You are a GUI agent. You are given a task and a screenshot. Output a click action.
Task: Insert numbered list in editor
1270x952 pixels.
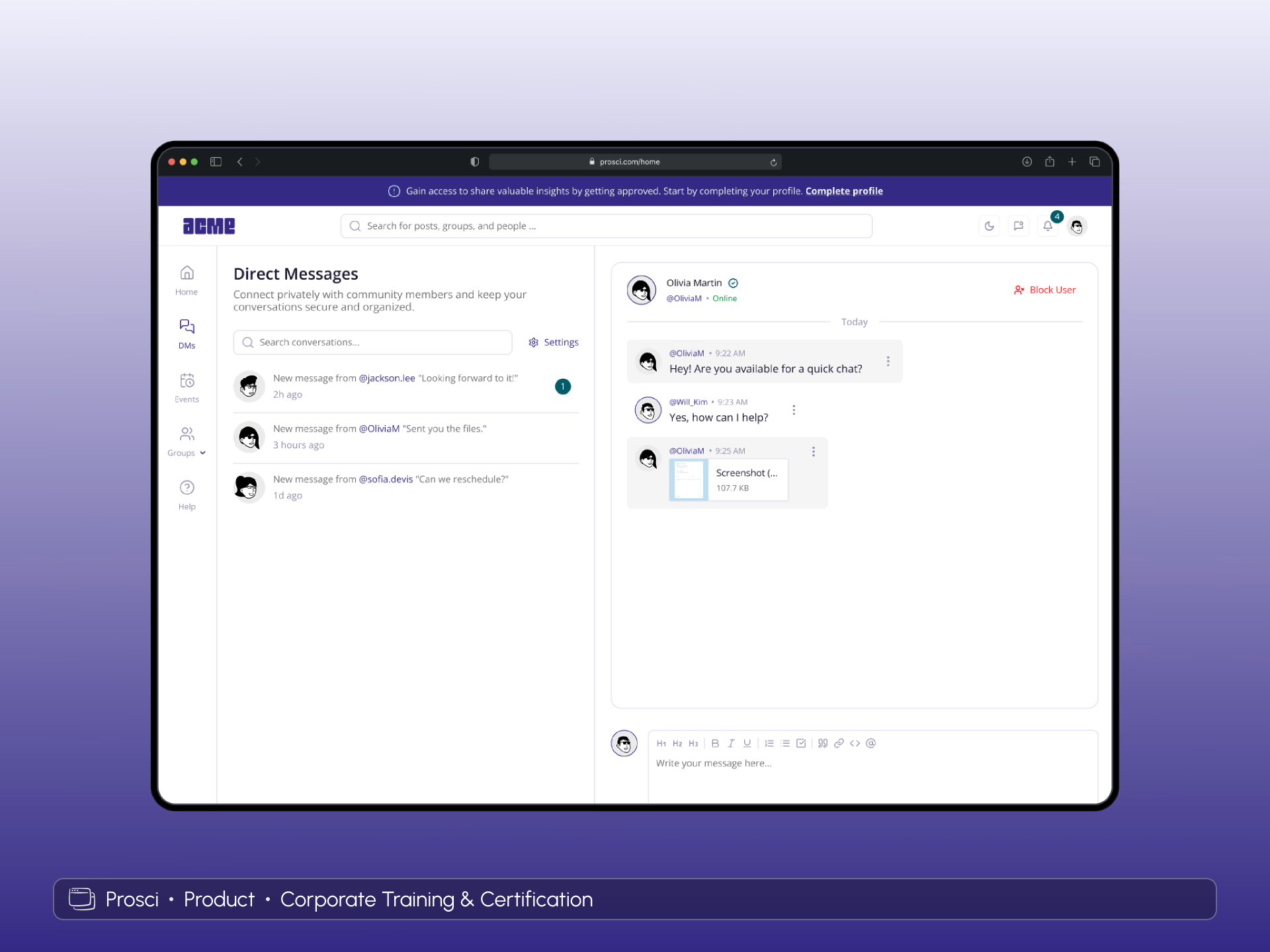(x=769, y=743)
